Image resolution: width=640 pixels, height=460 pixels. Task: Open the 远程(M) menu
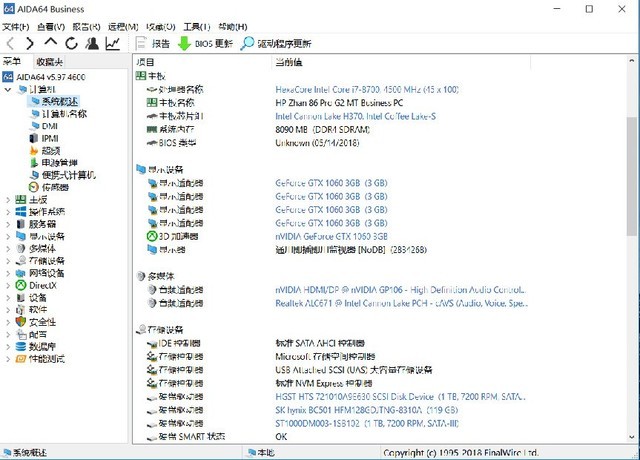(123, 27)
